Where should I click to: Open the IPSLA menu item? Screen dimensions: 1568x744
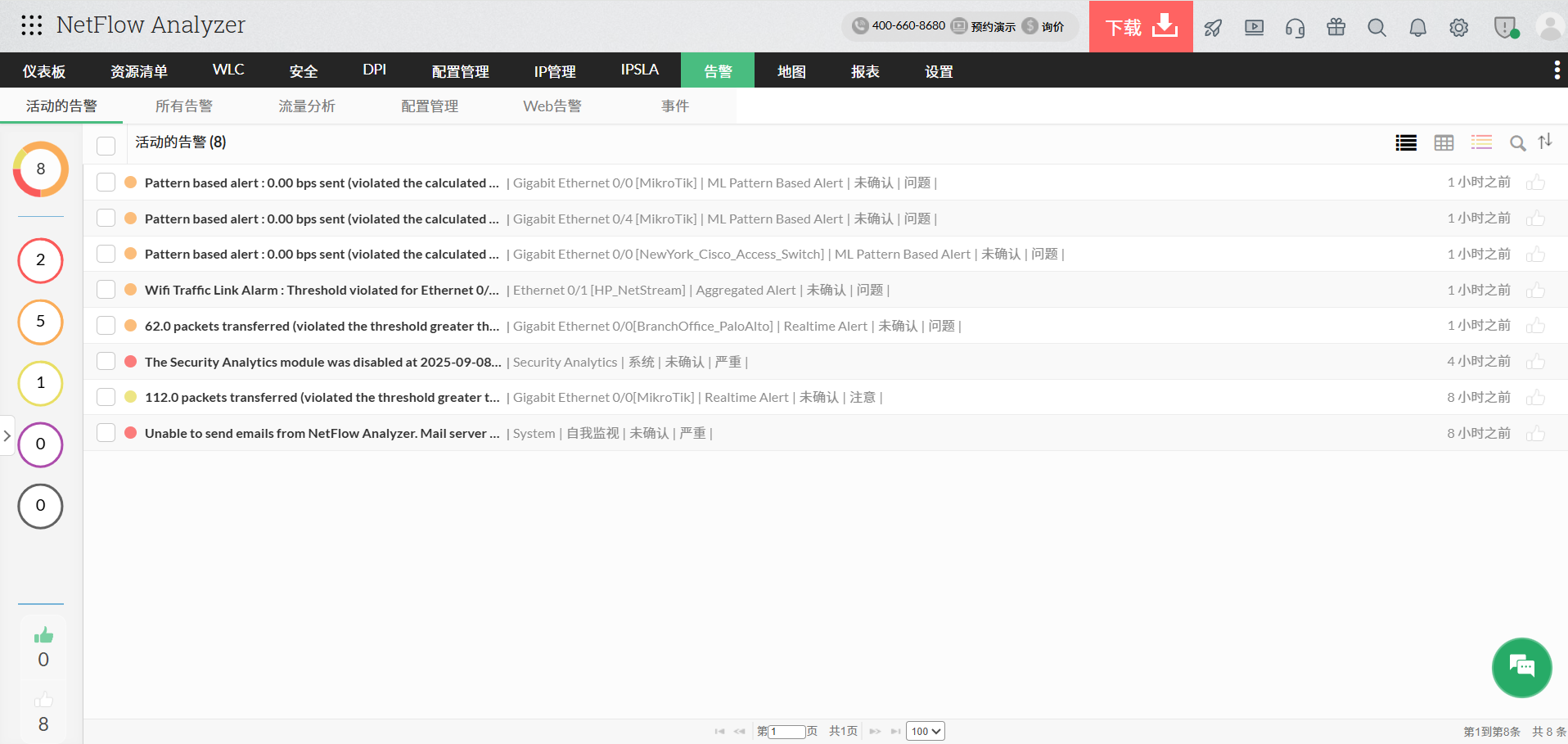[x=638, y=70]
